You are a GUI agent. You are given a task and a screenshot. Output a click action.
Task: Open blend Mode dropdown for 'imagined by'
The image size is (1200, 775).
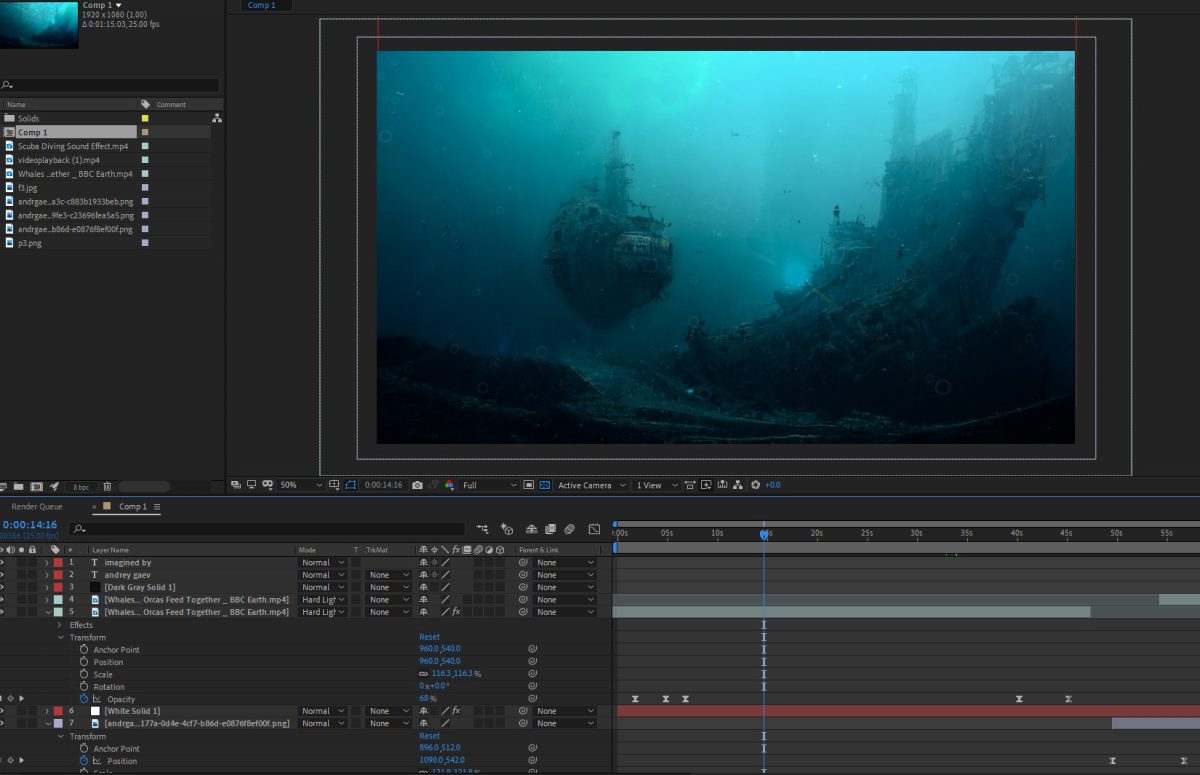[324, 563]
